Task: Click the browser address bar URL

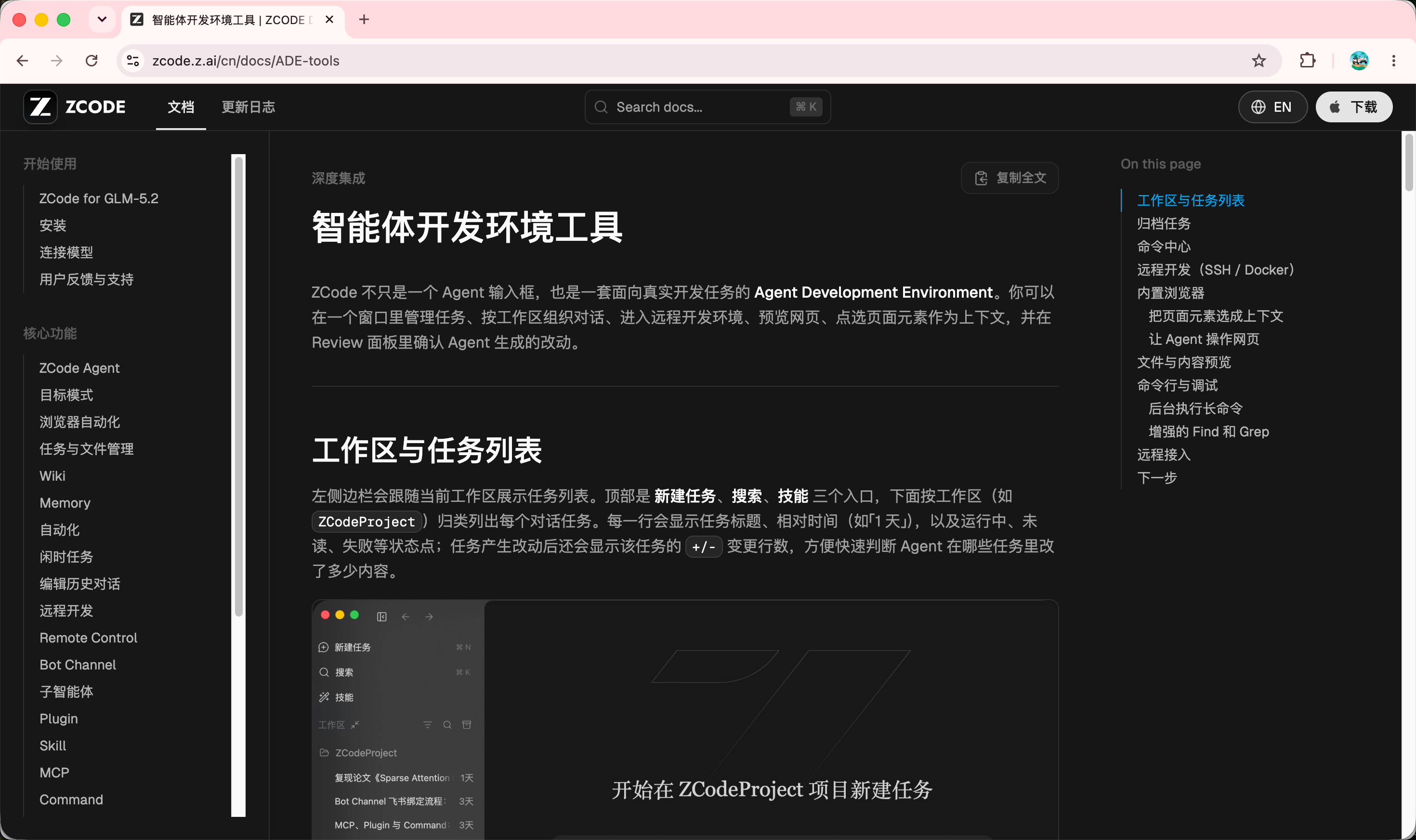Action: coord(246,61)
